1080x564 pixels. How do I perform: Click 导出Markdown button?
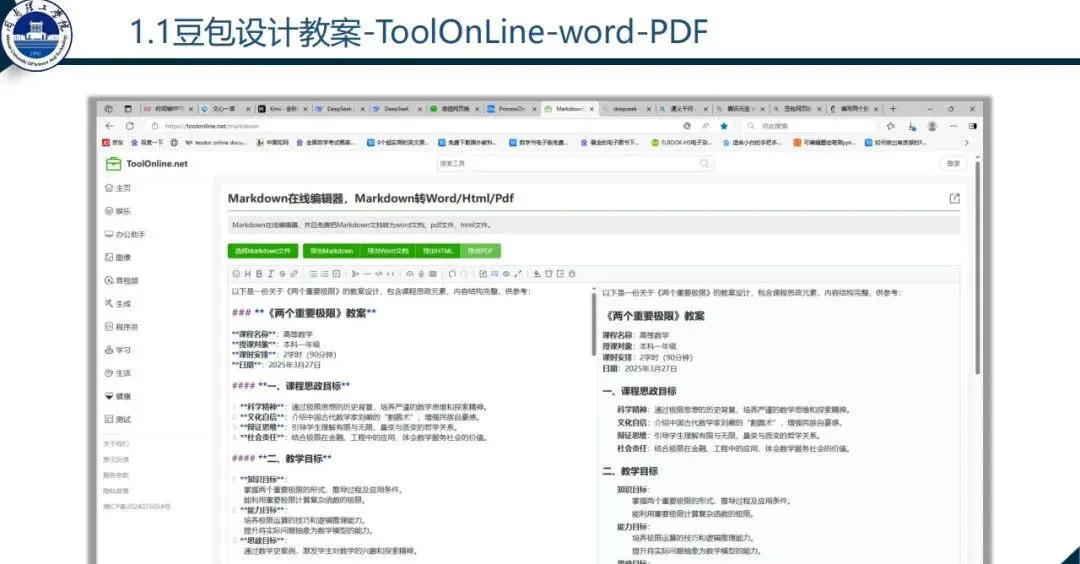331,251
